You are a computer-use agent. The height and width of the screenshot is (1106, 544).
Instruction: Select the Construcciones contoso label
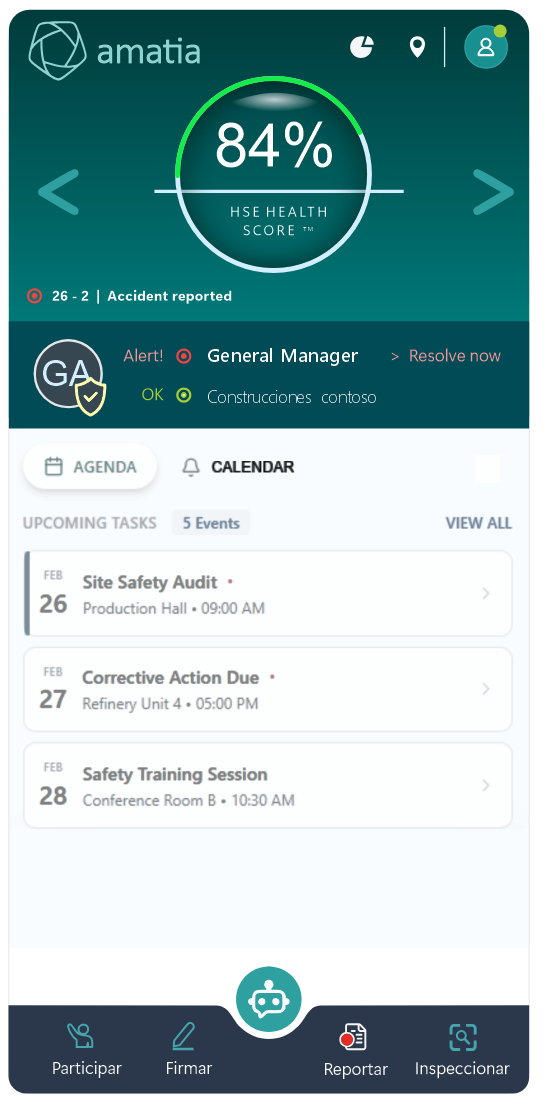pos(291,397)
